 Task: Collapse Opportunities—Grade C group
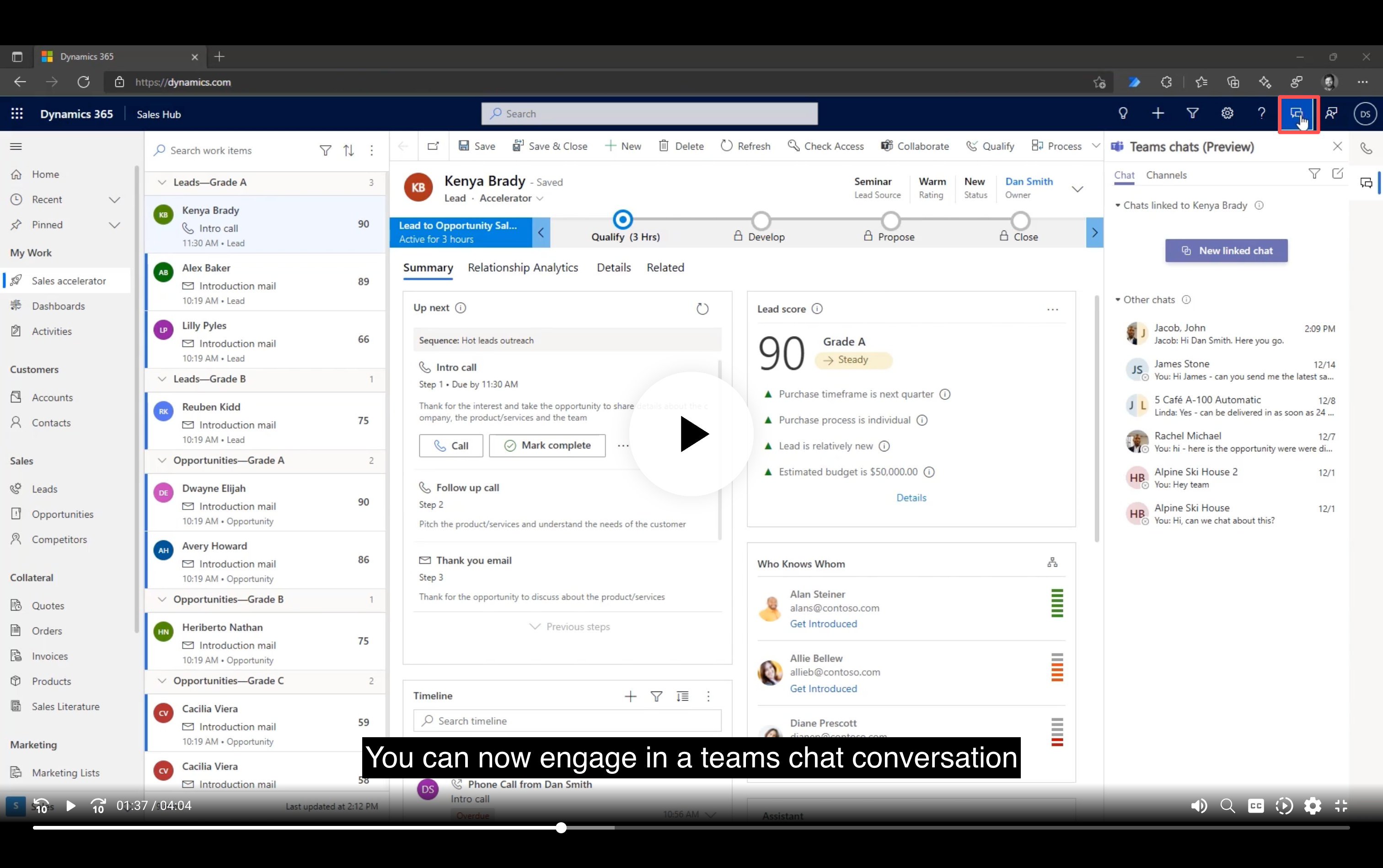tap(162, 681)
